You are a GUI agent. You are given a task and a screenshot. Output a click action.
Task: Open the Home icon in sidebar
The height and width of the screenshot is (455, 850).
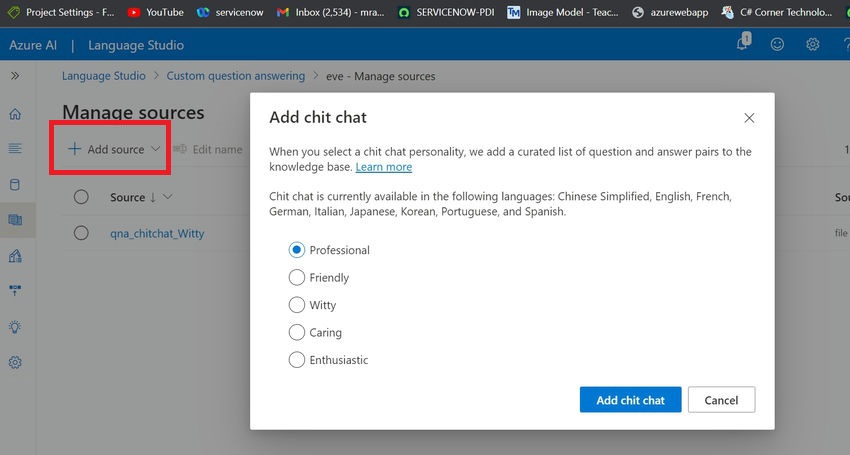pos(15,114)
